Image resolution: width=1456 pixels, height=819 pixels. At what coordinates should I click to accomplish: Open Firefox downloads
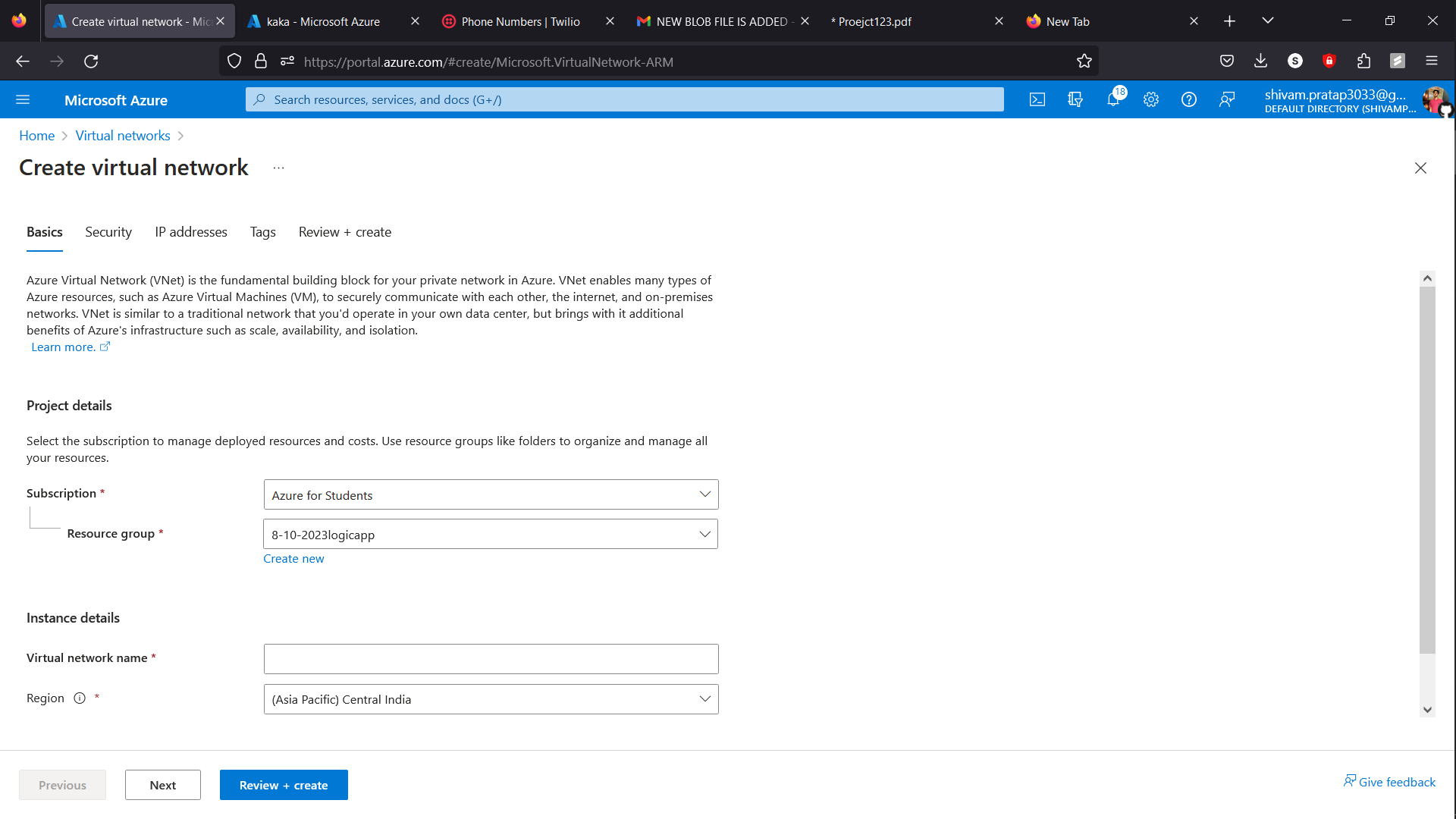click(1260, 61)
